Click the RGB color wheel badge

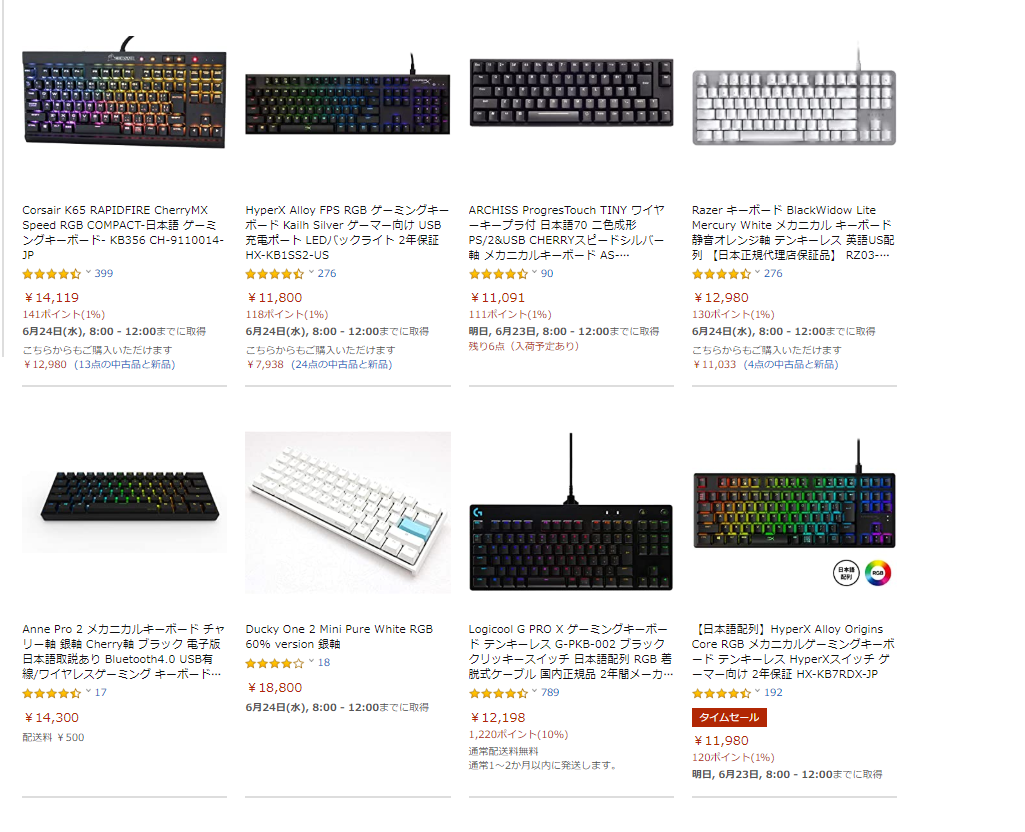[x=879, y=573]
